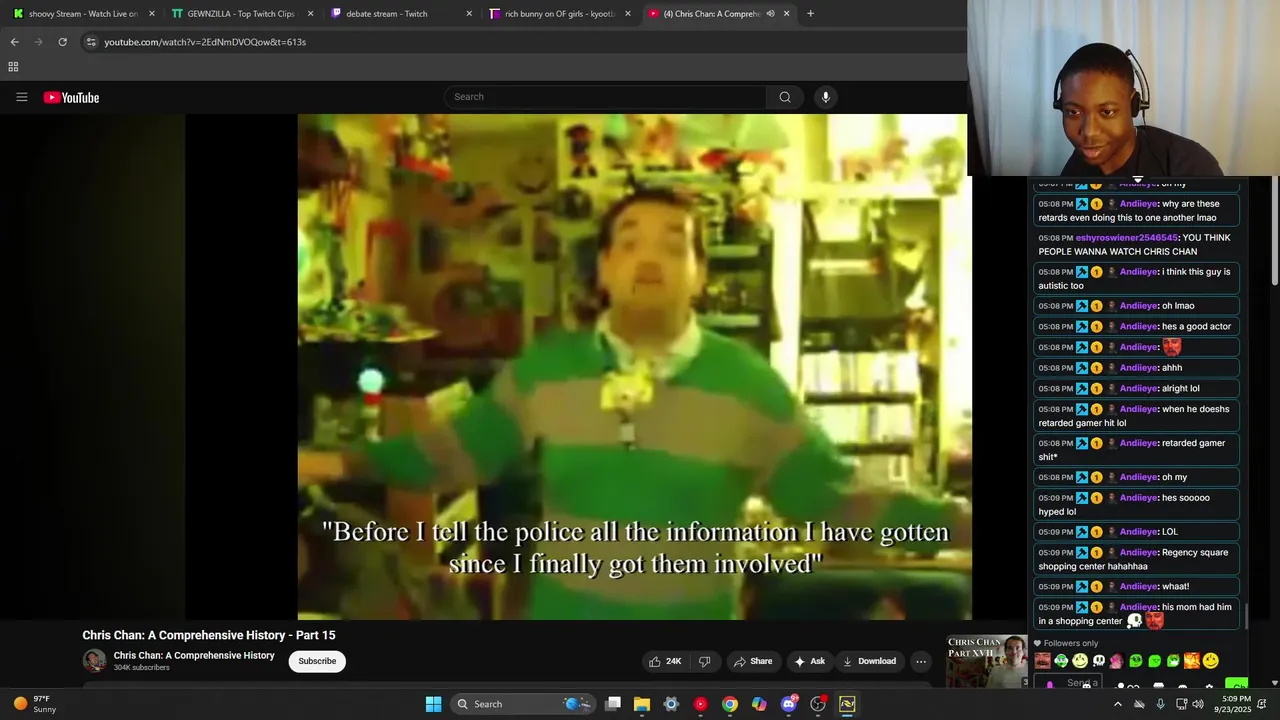Open Google Chrome from the taskbar
The height and width of the screenshot is (720, 1280).
[x=730, y=704]
